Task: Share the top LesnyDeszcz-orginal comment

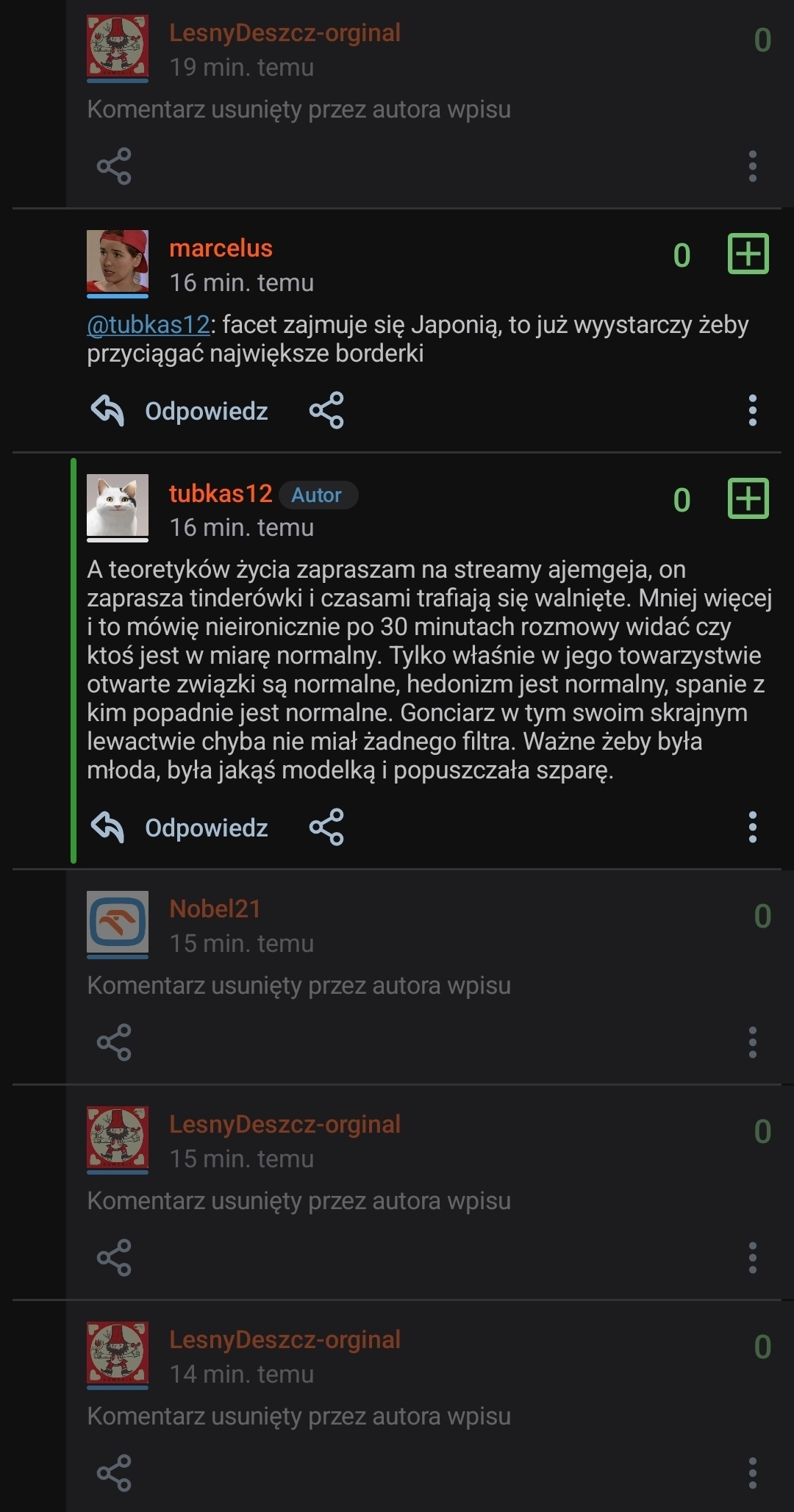Action: (114, 166)
